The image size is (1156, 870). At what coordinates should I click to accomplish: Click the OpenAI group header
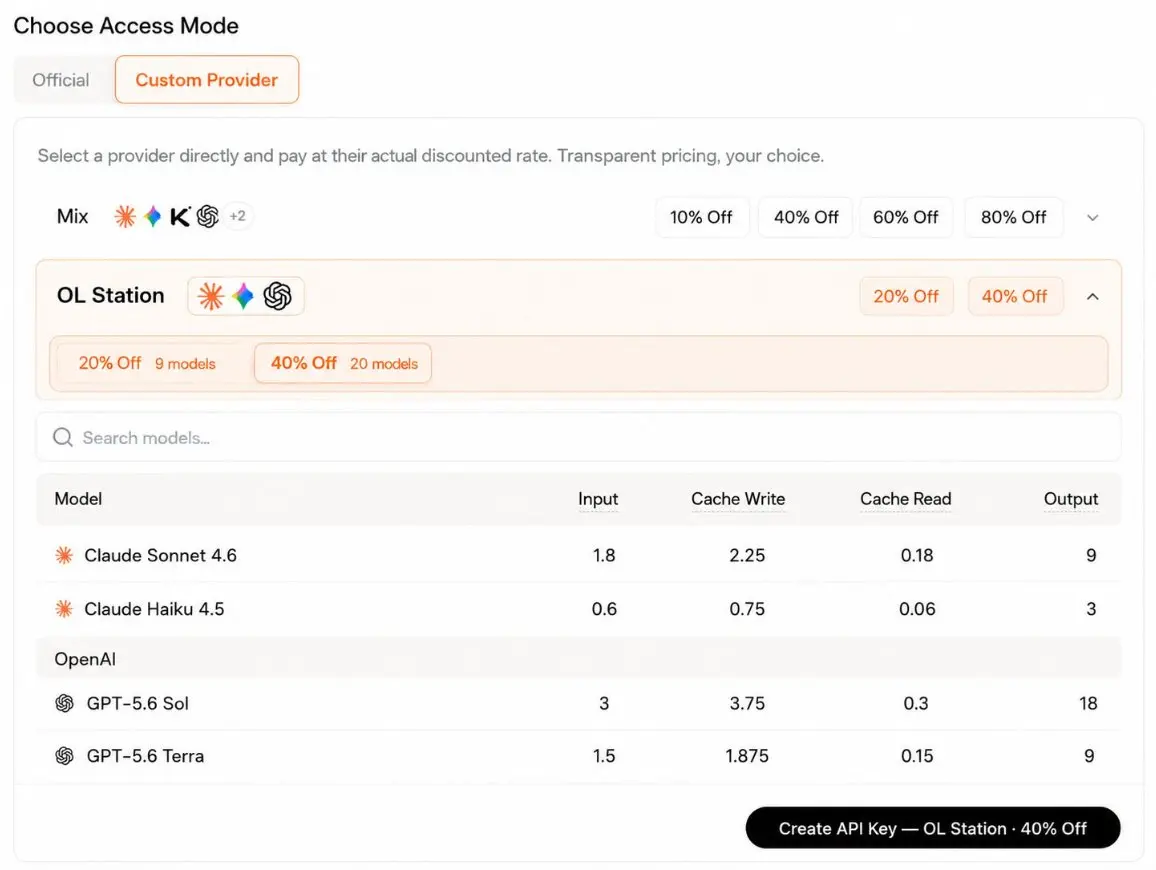pyautogui.click(x=579, y=659)
